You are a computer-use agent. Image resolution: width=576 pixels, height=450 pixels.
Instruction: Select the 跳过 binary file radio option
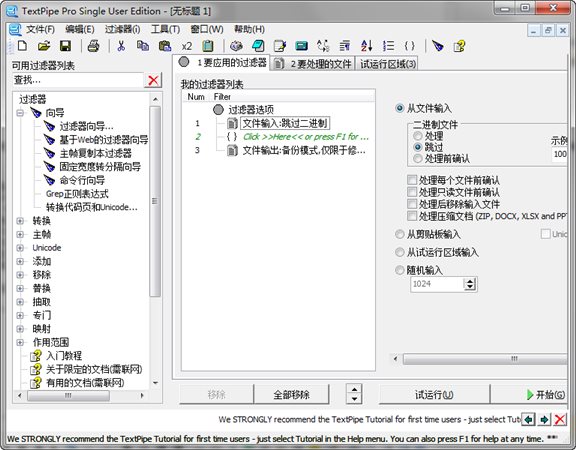pyautogui.click(x=417, y=147)
